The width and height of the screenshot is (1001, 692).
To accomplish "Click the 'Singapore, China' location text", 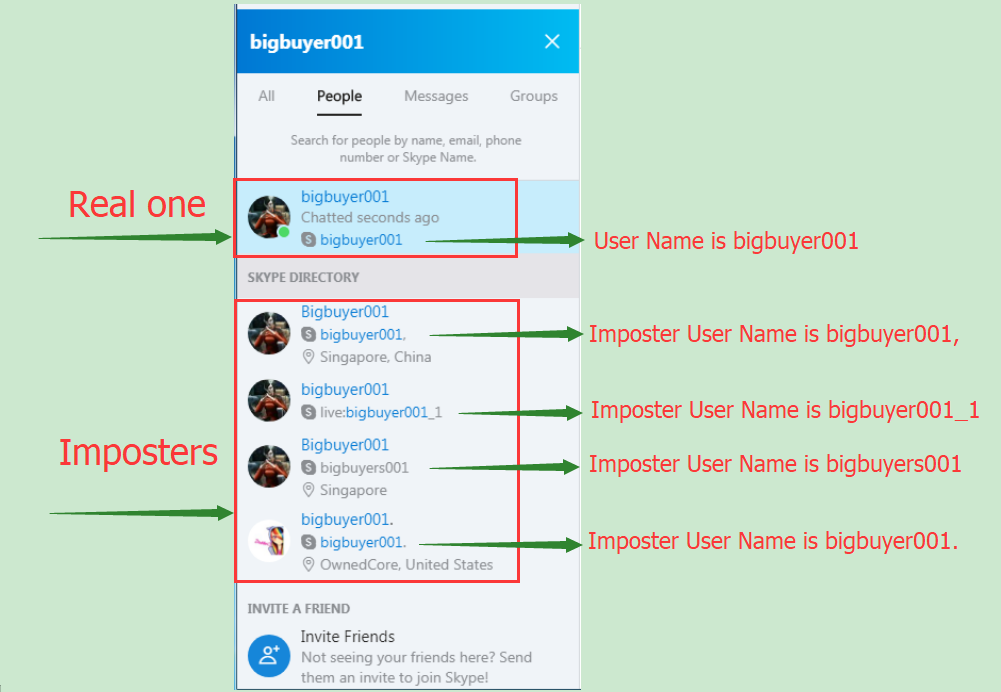I will click(x=375, y=357).
